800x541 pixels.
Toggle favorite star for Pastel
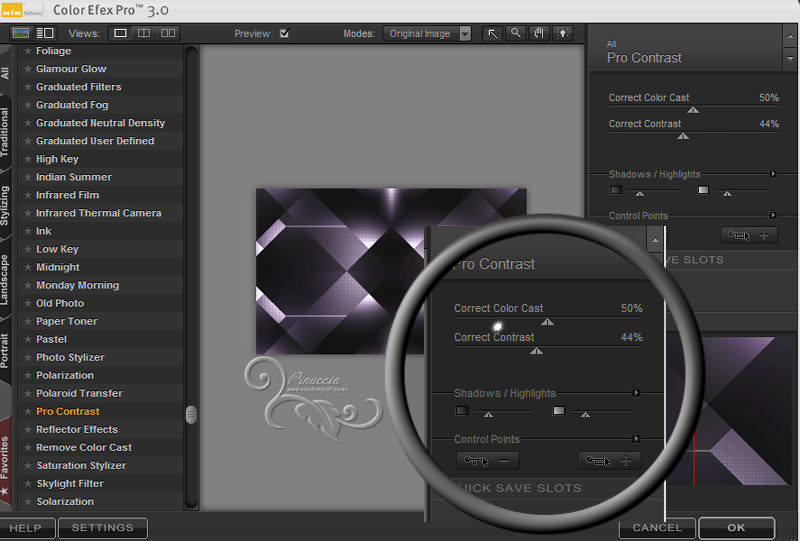28,339
